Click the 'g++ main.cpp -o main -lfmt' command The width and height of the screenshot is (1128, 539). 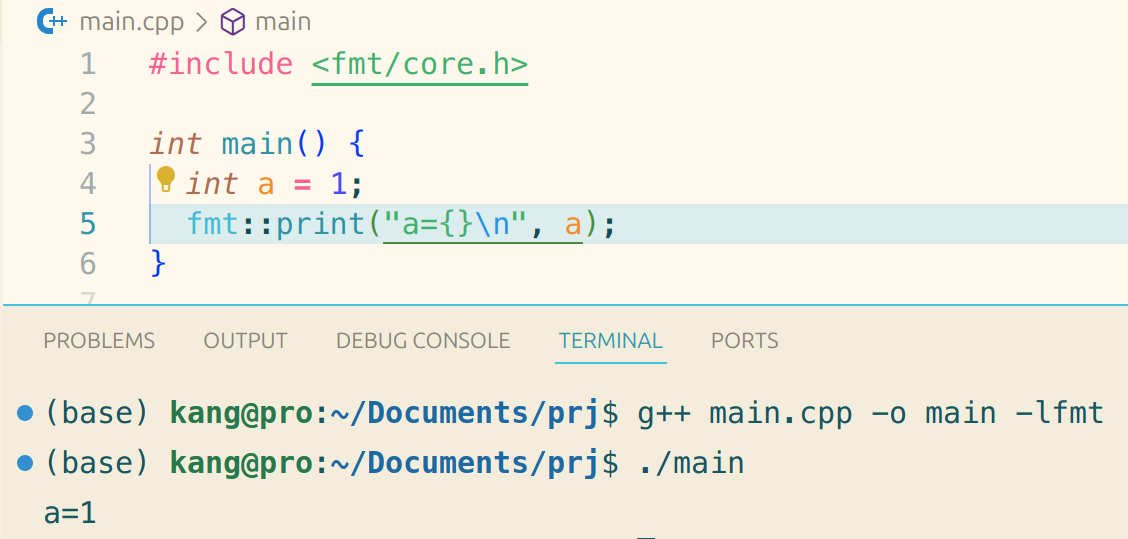click(x=870, y=414)
